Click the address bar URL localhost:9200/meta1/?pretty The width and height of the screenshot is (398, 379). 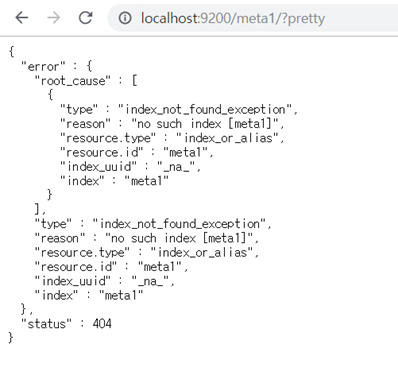(x=233, y=18)
